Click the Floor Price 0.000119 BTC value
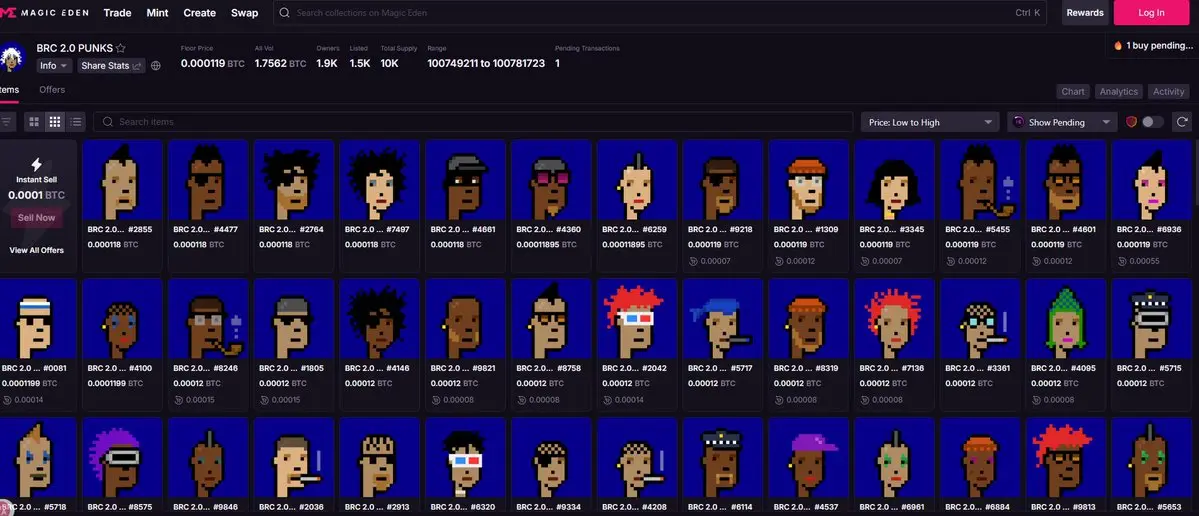 tap(213, 63)
